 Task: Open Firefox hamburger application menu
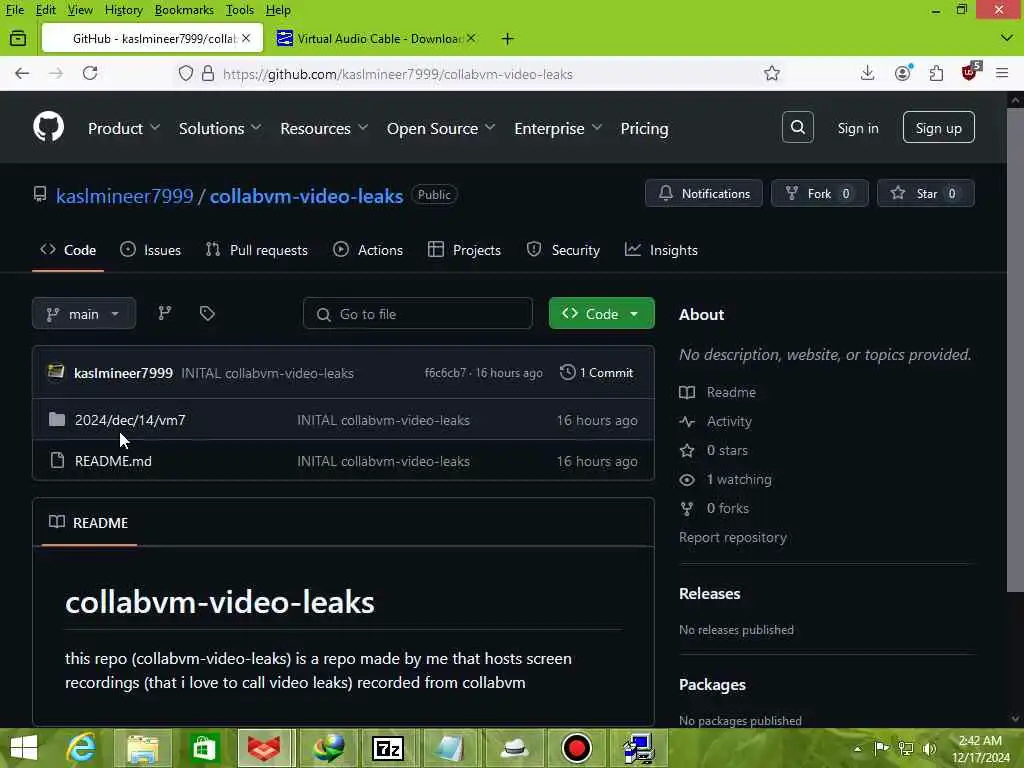(x=1002, y=73)
